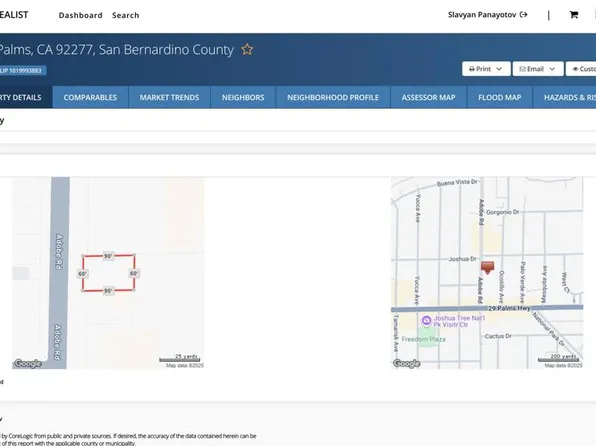Open the Search page
The height and width of the screenshot is (446, 596).
pyautogui.click(x=126, y=15)
